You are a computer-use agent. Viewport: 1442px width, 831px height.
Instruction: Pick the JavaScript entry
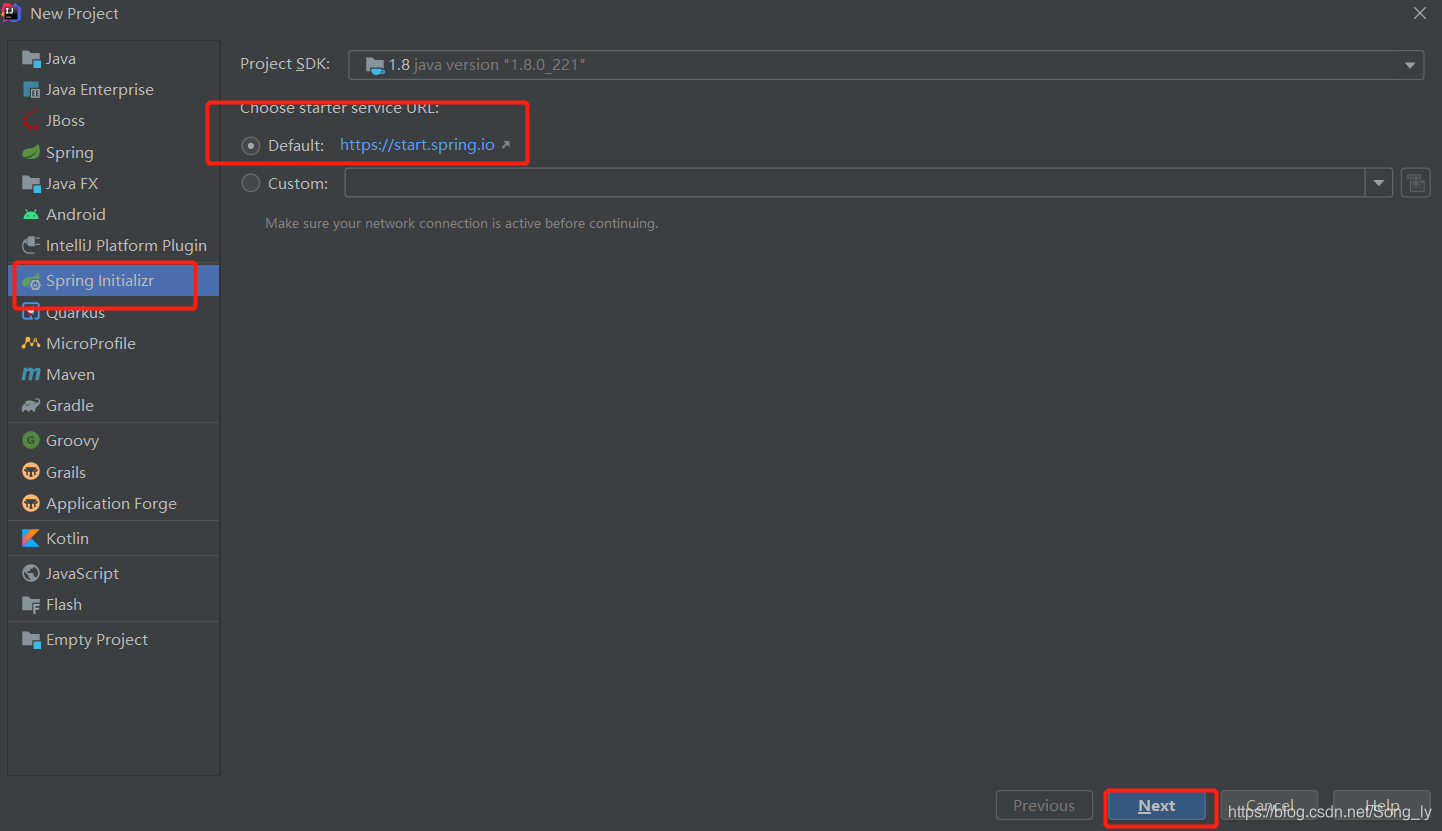click(x=82, y=573)
